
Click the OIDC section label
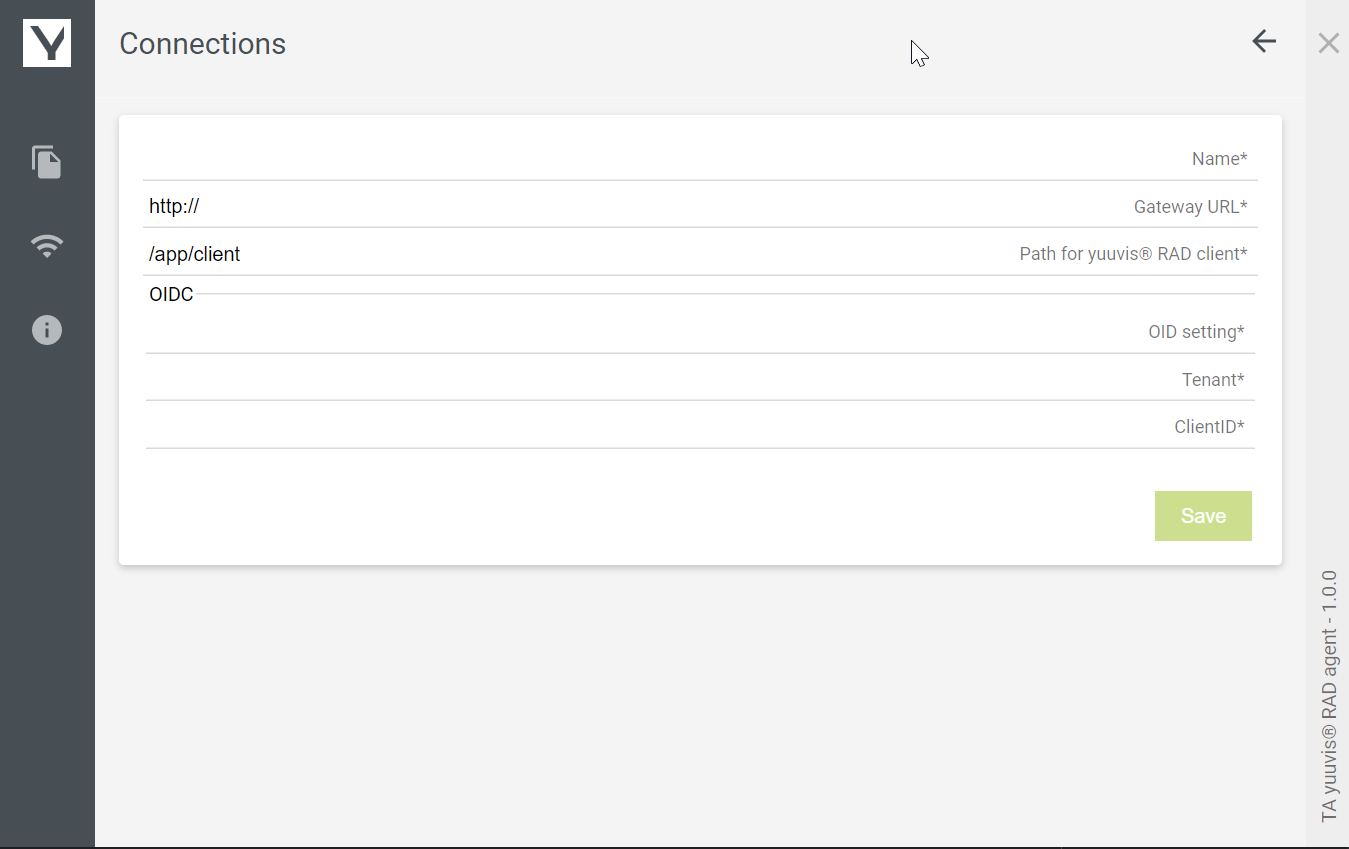coord(171,295)
